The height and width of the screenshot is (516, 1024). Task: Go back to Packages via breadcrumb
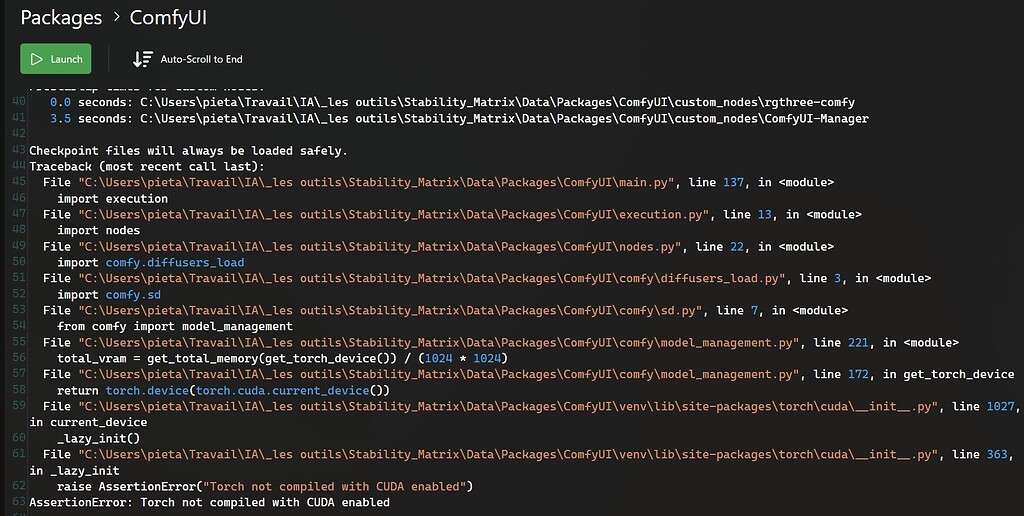coord(61,18)
